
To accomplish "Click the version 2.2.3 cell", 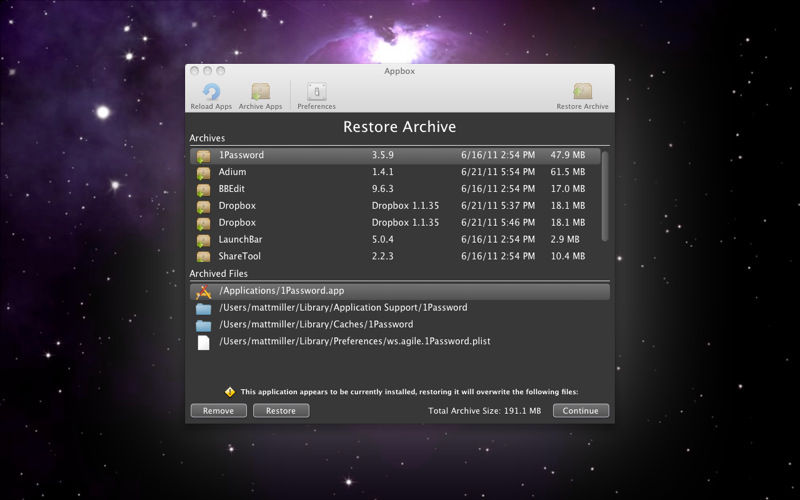I will [x=383, y=256].
